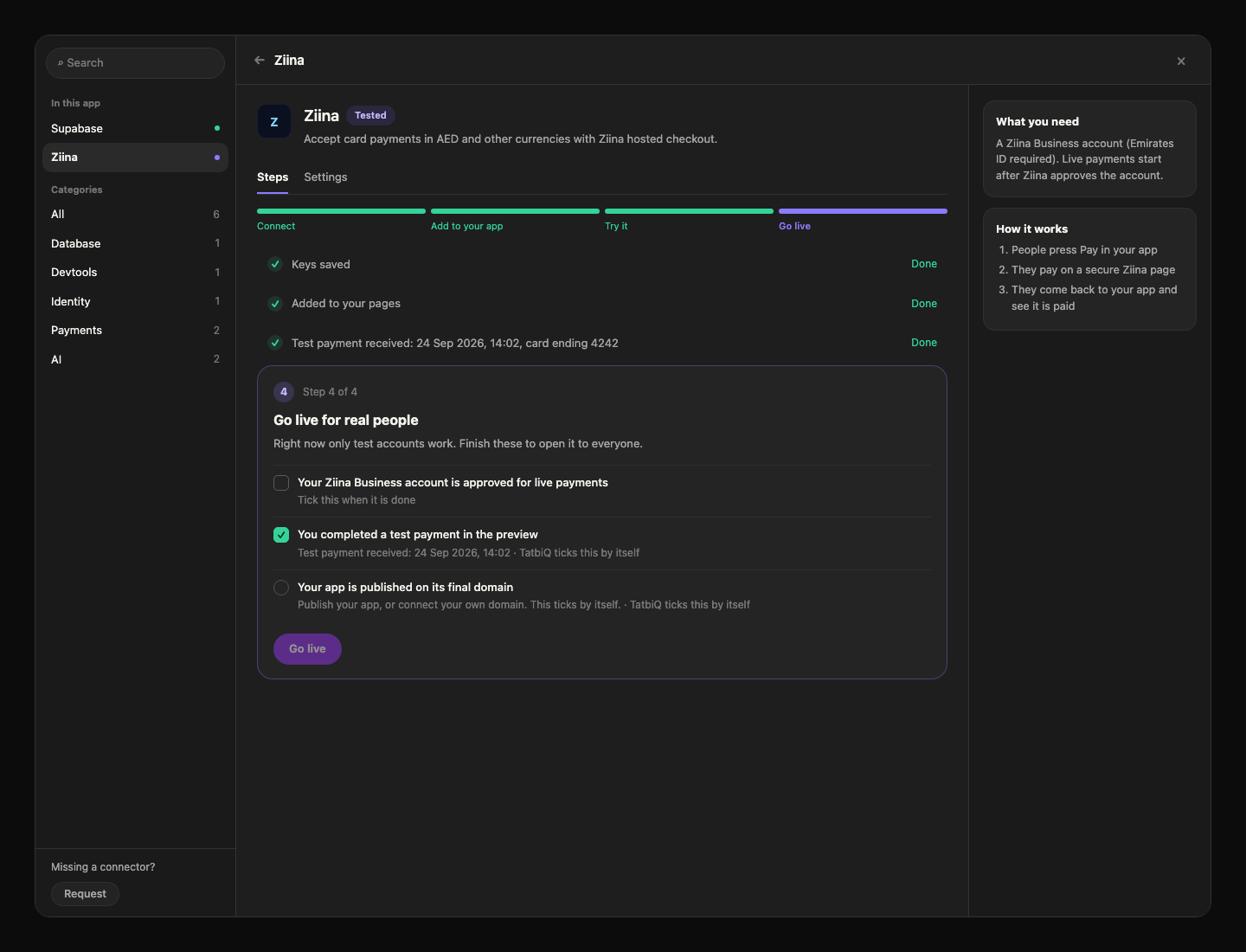Click Done link for Test payment received
Image resolution: width=1246 pixels, height=952 pixels.
[x=924, y=343]
